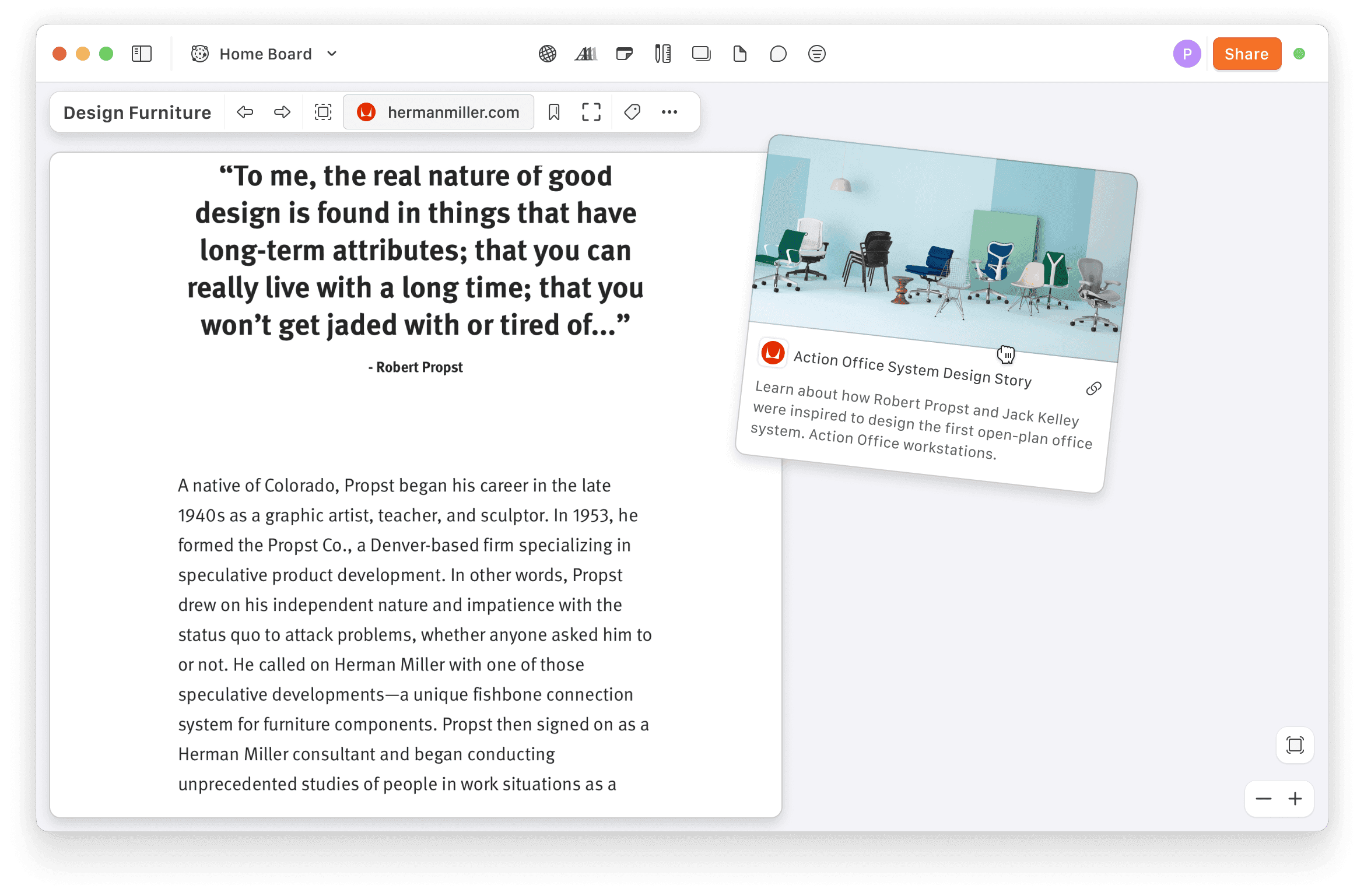
Task: Add a document file card
Action: [x=739, y=54]
